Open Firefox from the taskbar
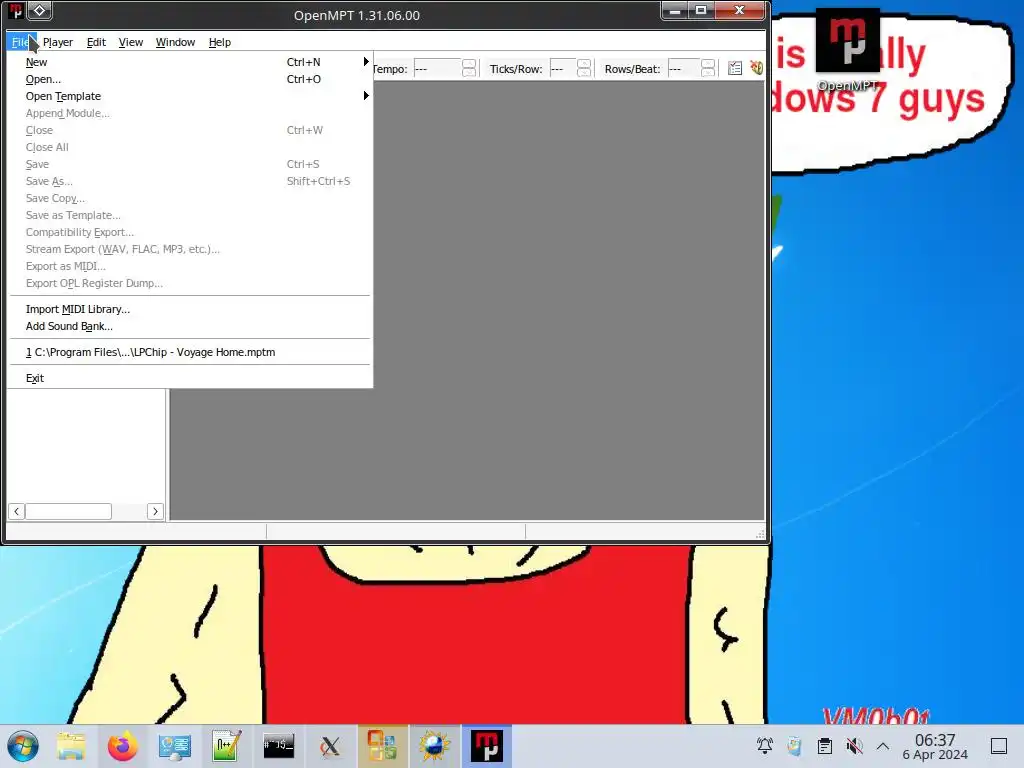The height and width of the screenshot is (768, 1024). coord(122,746)
